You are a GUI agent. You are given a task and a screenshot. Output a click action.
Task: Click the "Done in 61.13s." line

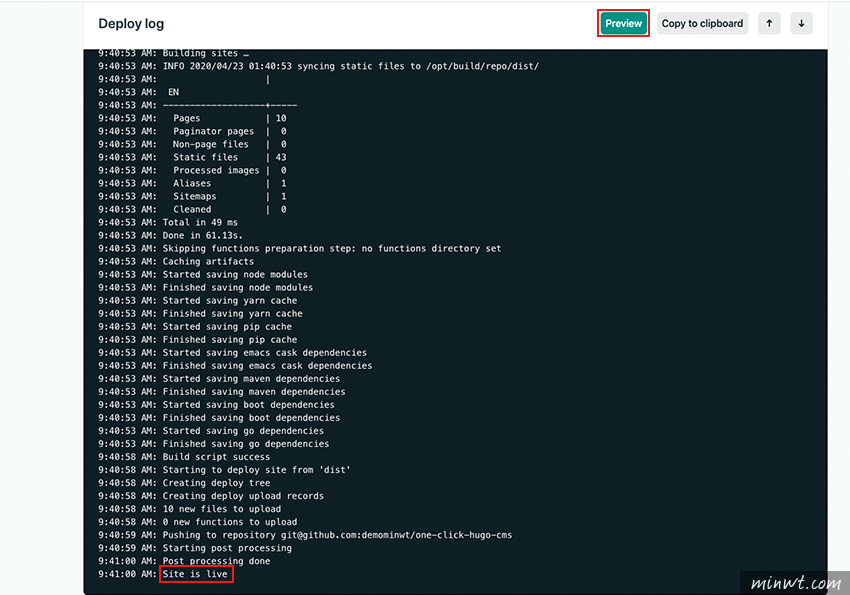[x=171, y=236]
